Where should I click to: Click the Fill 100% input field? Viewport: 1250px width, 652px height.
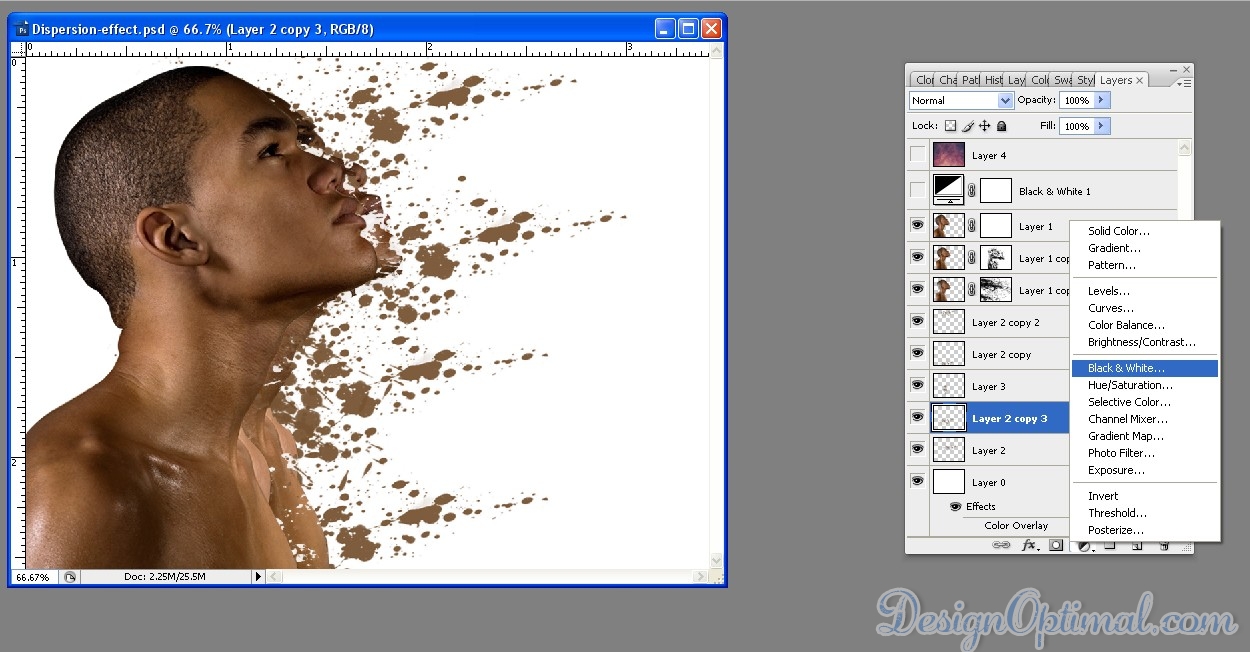[x=1077, y=126]
